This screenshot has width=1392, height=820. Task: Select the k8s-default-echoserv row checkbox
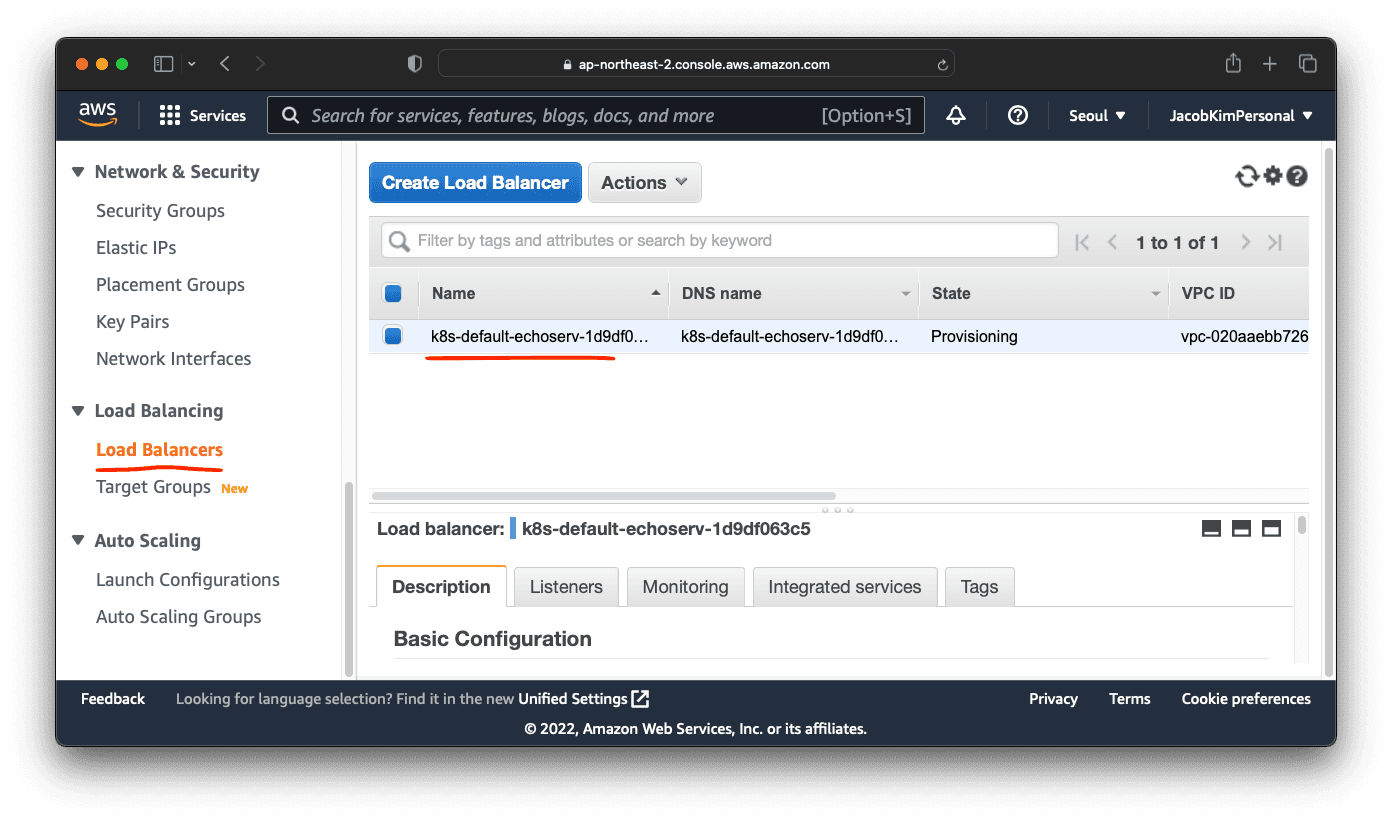pos(393,336)
